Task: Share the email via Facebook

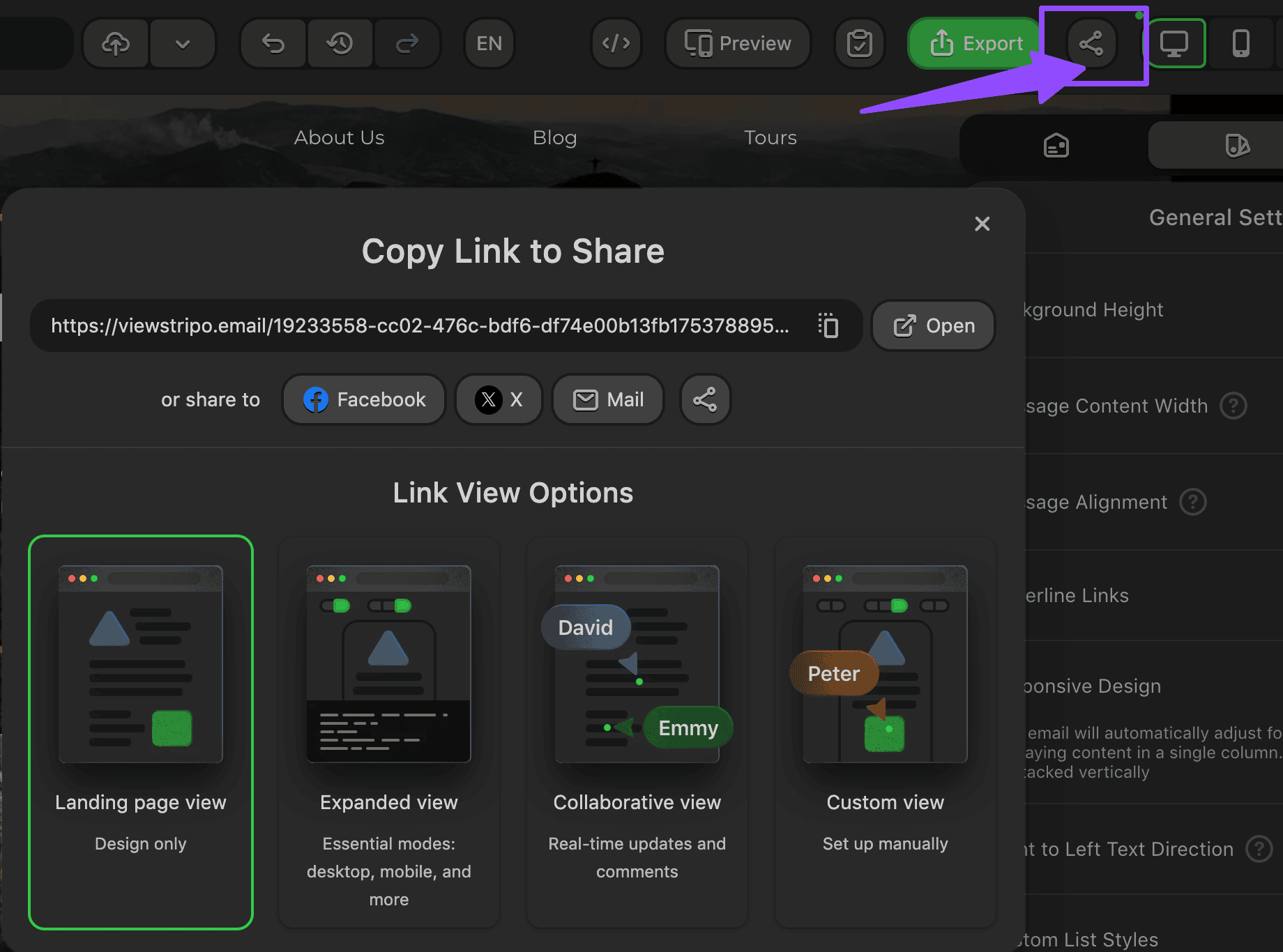Action: pos(363,399)
